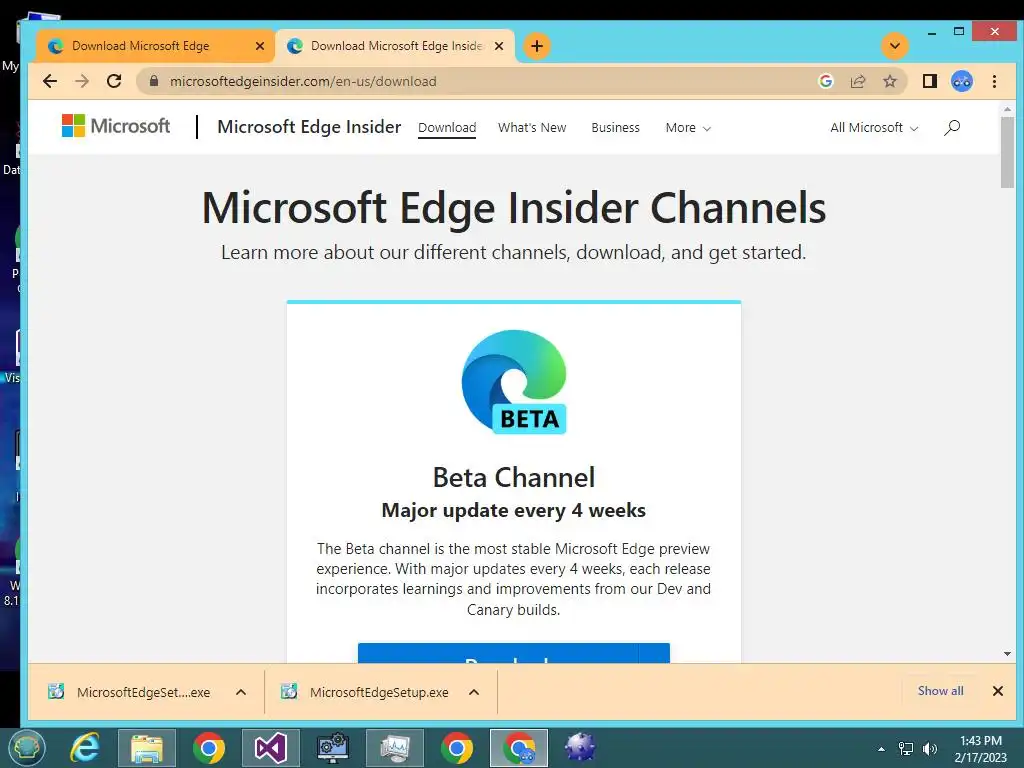Go back to previous page
Viewport: 1024px width, 768px height.
click(50, 81)
